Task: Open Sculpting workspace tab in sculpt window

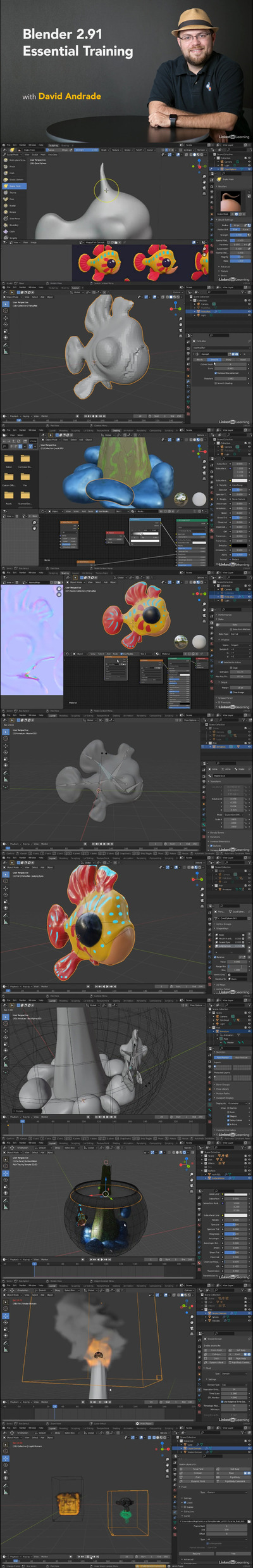Action: 54,146
